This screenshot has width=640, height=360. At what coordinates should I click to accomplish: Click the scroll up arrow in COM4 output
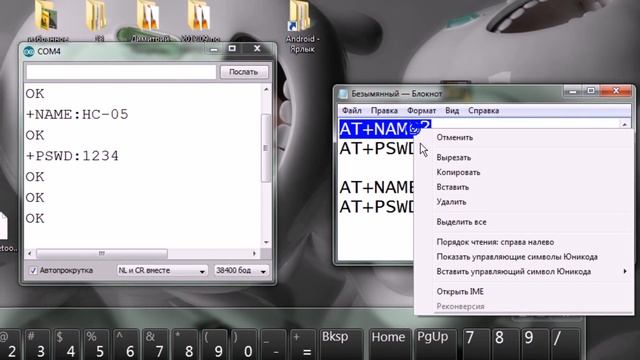pyautogui.click(x=266, y=89)
